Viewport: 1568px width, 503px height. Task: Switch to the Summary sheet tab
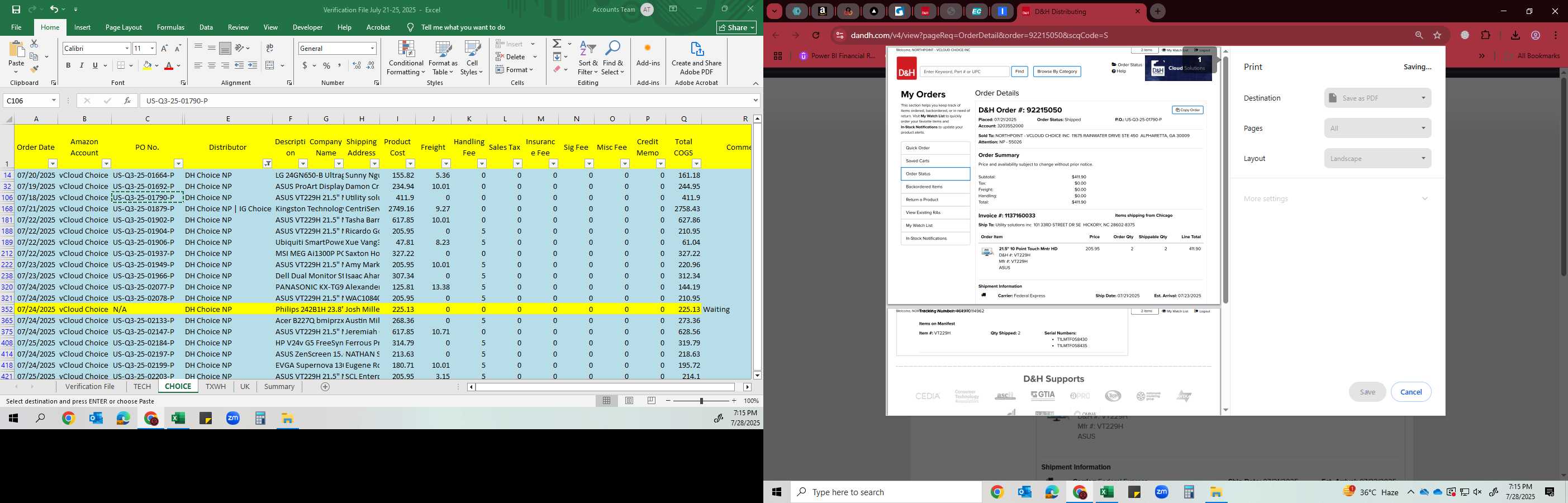tap(279, 387)
